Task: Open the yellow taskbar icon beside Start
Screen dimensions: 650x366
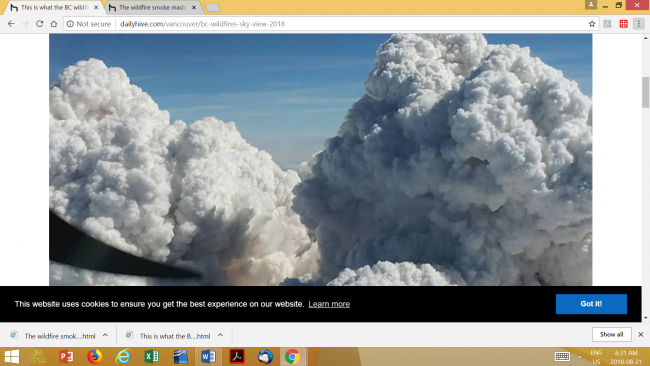Action: 38,356
